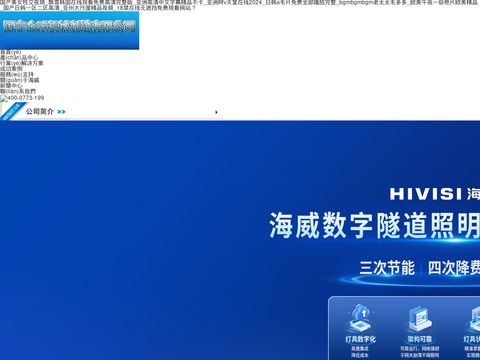Click the 四次降费 banner text
480x360 pixels.
(454, 268)
